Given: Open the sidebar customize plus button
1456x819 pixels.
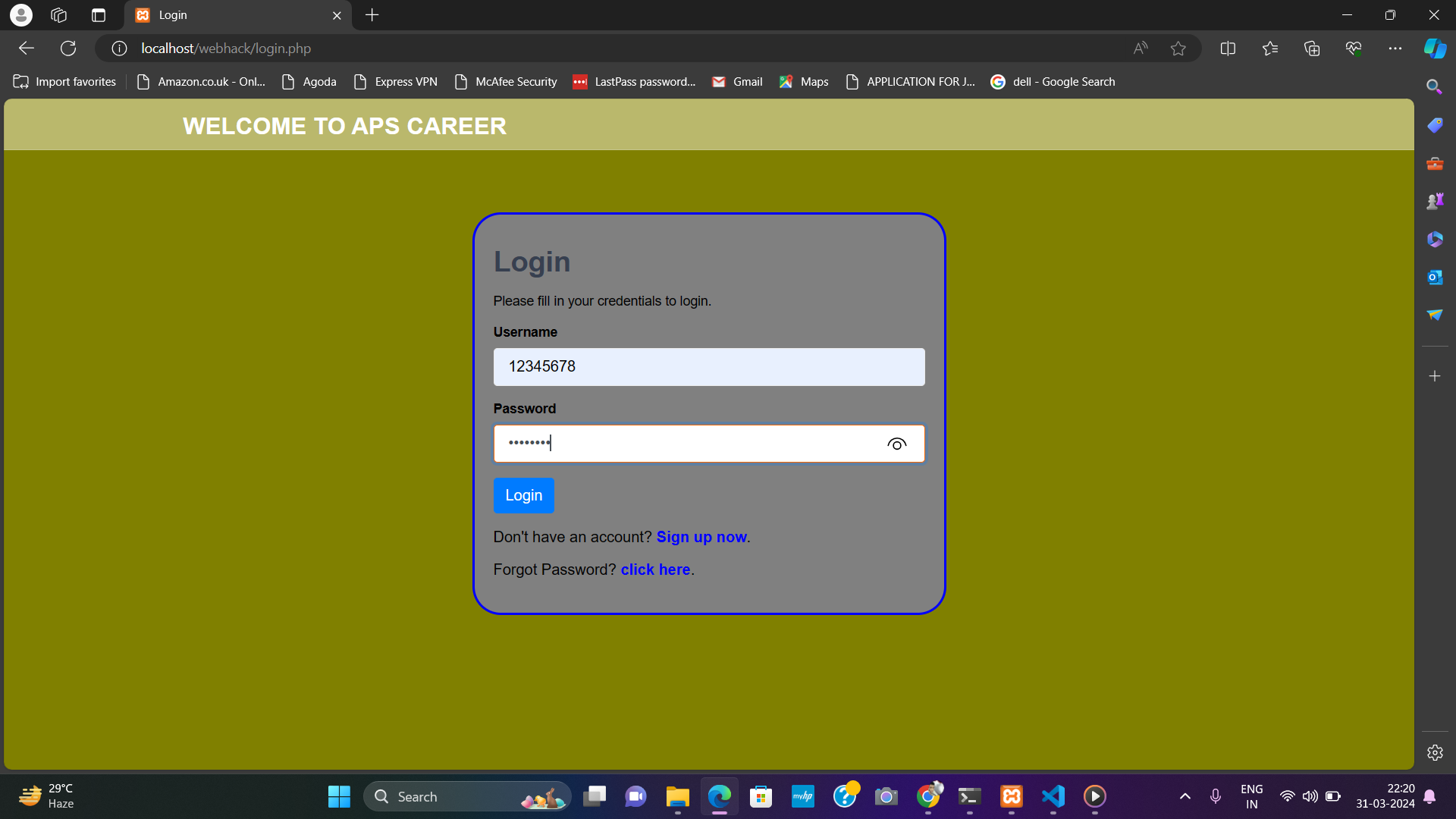Looking at the screenshot, I should pyautogui.click(x=1435, y=375).
